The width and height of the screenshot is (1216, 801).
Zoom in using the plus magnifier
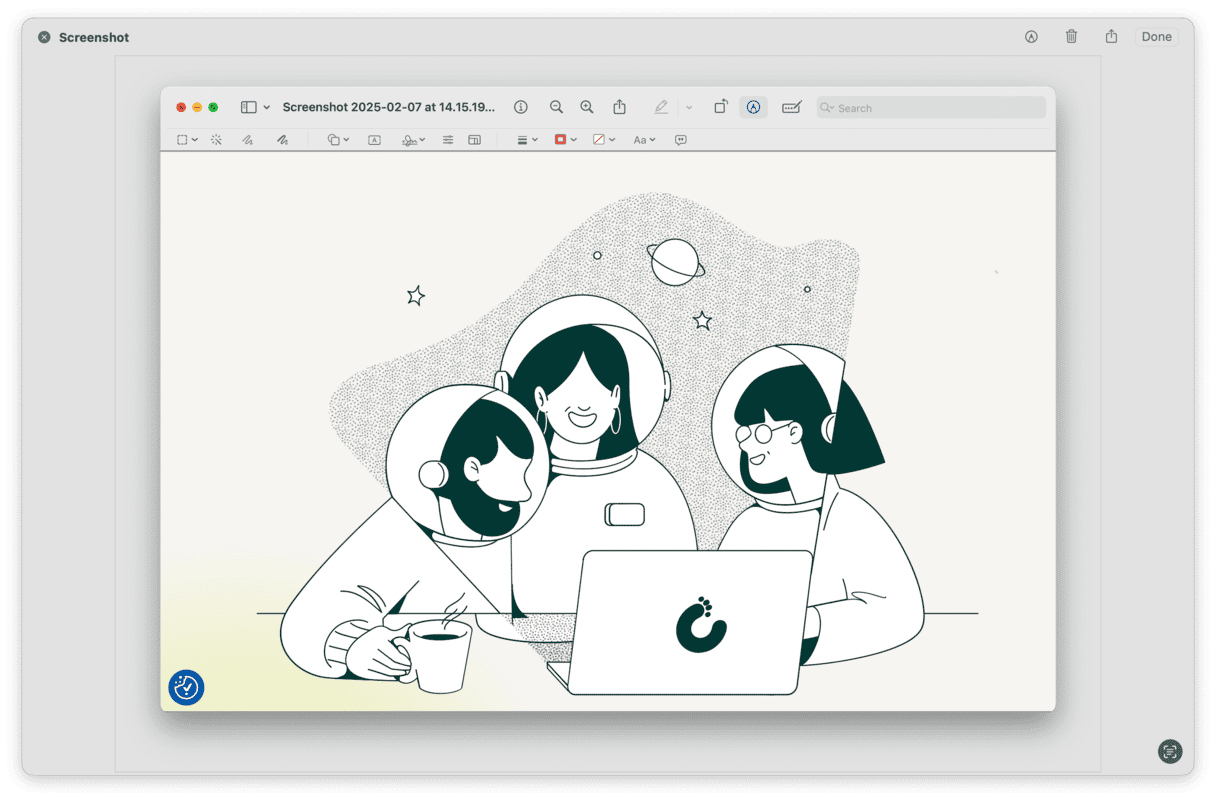coord(587,107)
